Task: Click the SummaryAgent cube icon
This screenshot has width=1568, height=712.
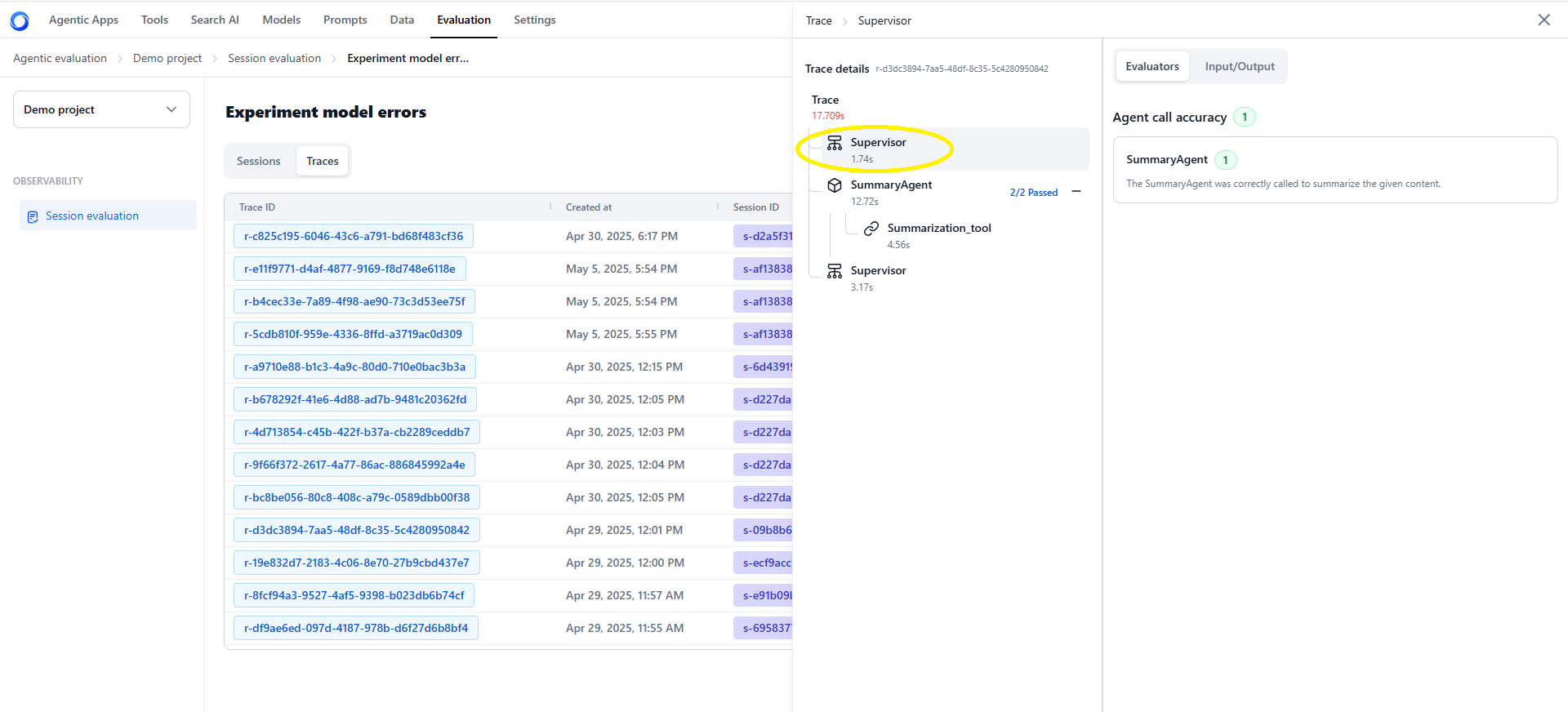Action: (x=835, y=185)
